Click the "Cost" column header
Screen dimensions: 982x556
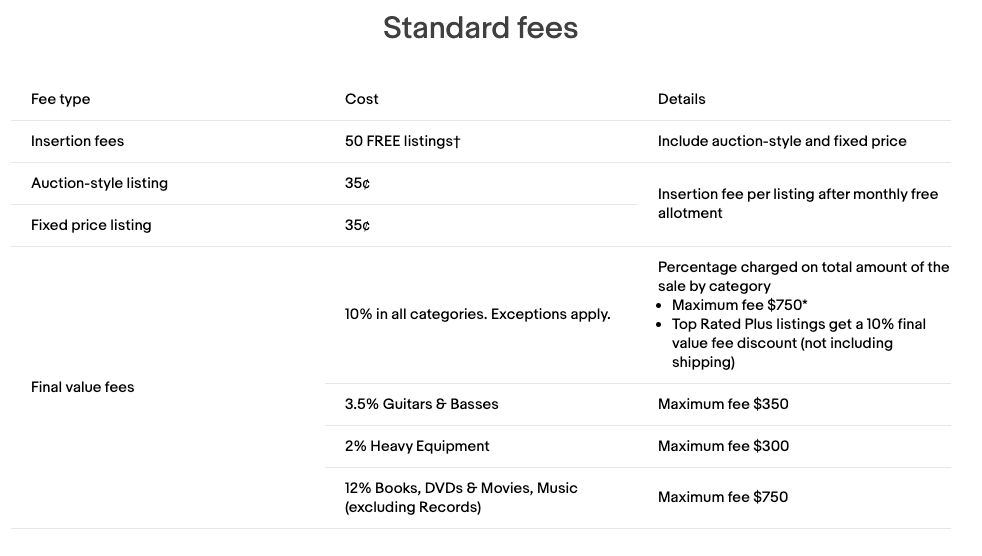pyautogui.click(x=361, y=99)
